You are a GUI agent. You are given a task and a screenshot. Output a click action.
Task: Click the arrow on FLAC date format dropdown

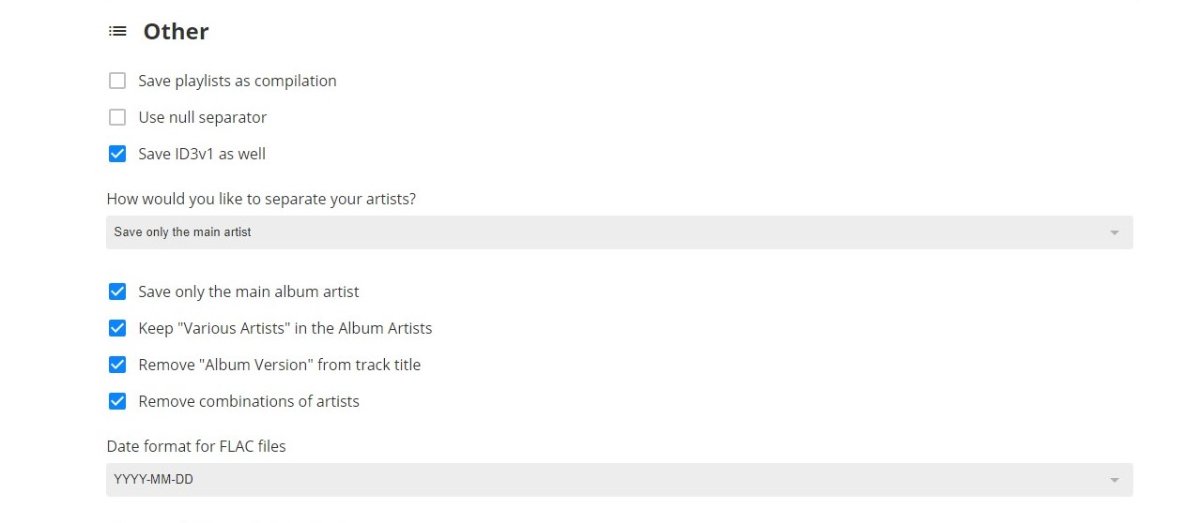1114,481
